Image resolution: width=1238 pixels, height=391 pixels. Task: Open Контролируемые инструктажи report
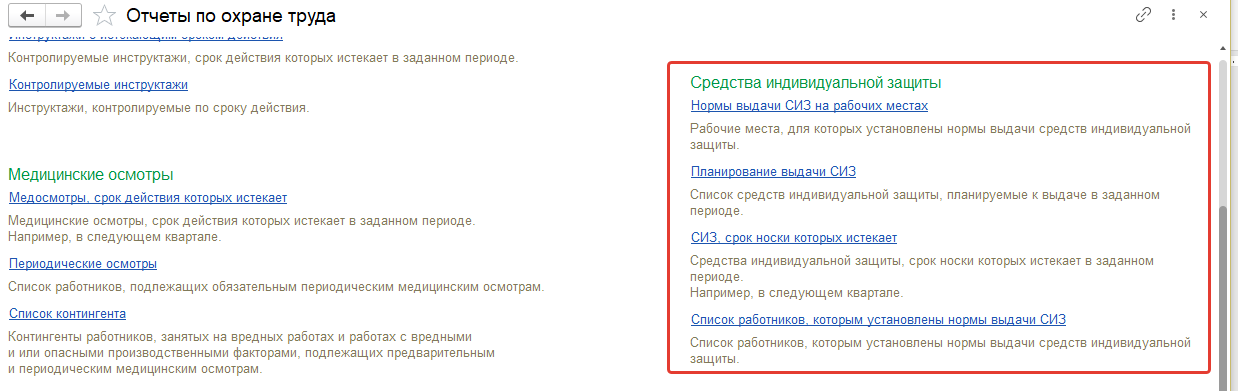[x=98, y=85]
